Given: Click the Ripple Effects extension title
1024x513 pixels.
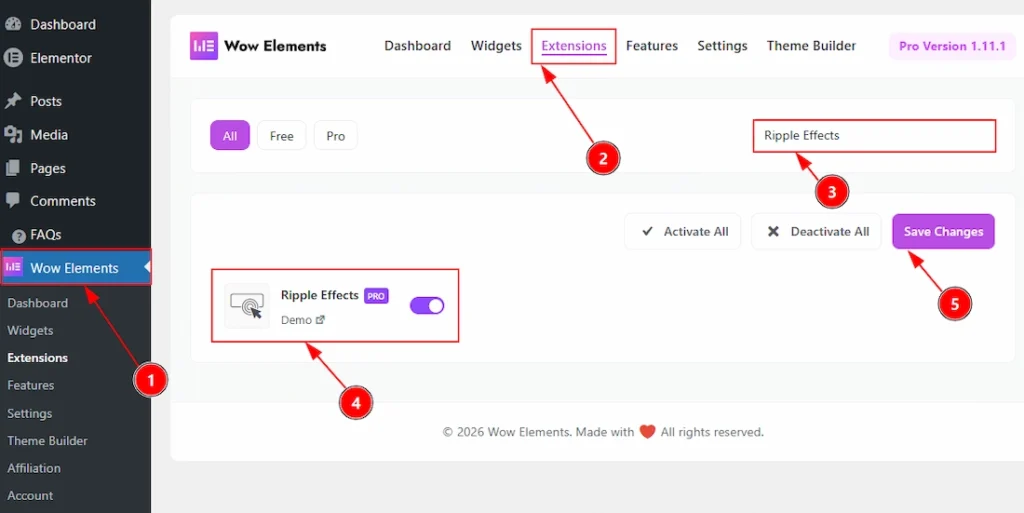Looking at the screenshot, I should pos(320,295).
